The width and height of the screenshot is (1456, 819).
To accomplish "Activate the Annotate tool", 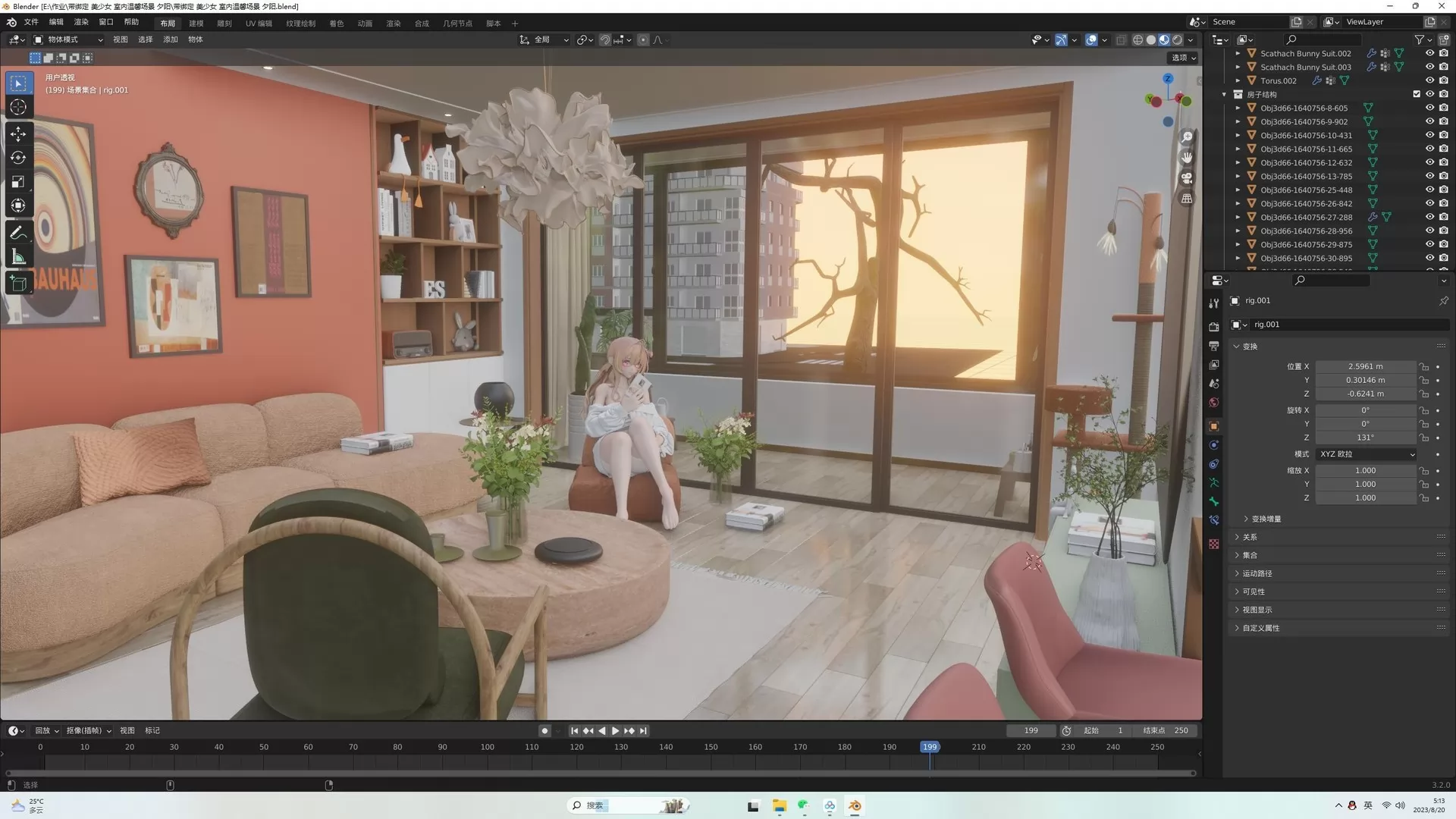I will click(18, 233).
